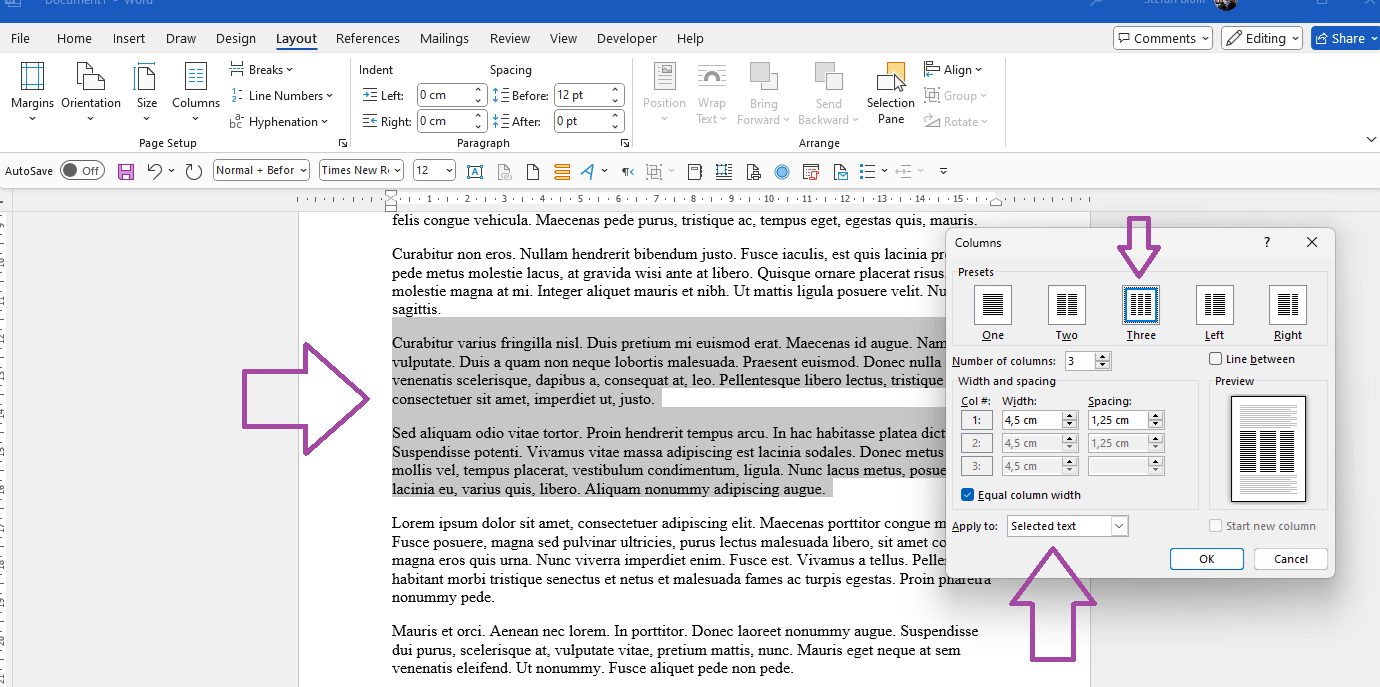Screen dimensions: 1380x687
Task: Open the Editing mode dropdown
Action: coord(1262,38)
